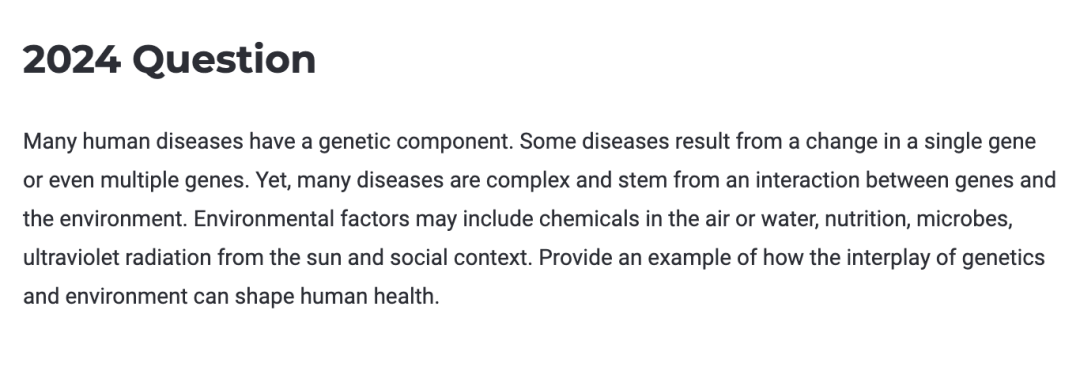The height and width of the screenshot is (386, 1080).
Task: Click the word "complex" in the paragraph
Action: point(530,181)
